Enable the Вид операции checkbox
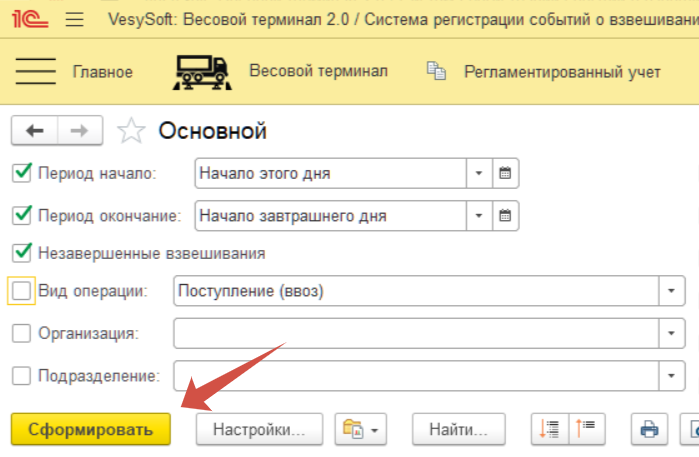Screen dimensions: 699x457 [x=22, y=291]
